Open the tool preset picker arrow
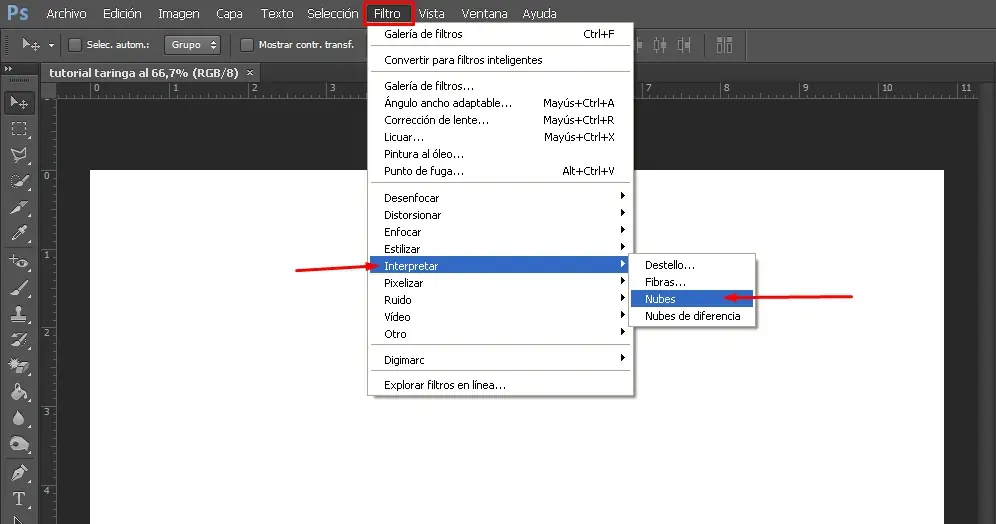 click(51, 45)
